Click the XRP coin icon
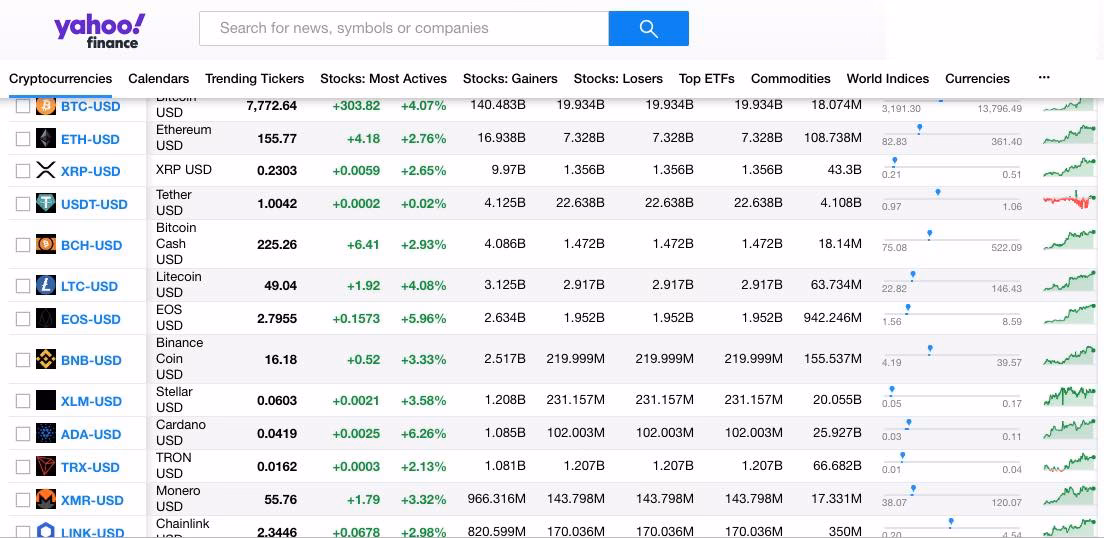 coord(46,170)
